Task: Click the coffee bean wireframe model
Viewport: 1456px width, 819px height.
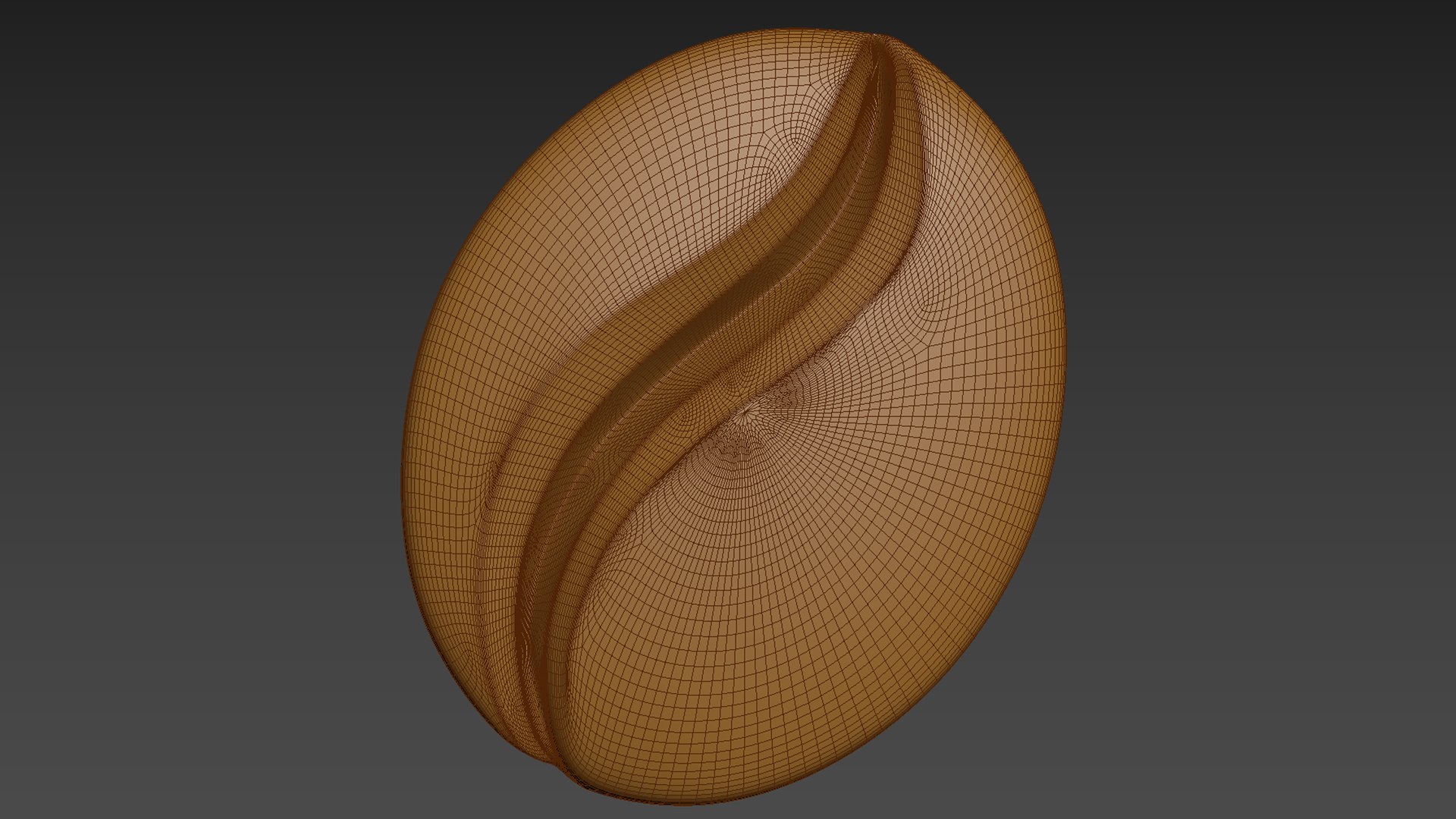Action: (x=733, y=416)
